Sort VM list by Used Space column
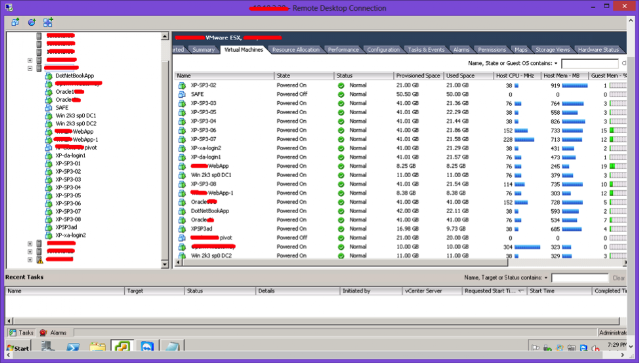The width and height of the screenshot is (640, 364). coord(468,76)
